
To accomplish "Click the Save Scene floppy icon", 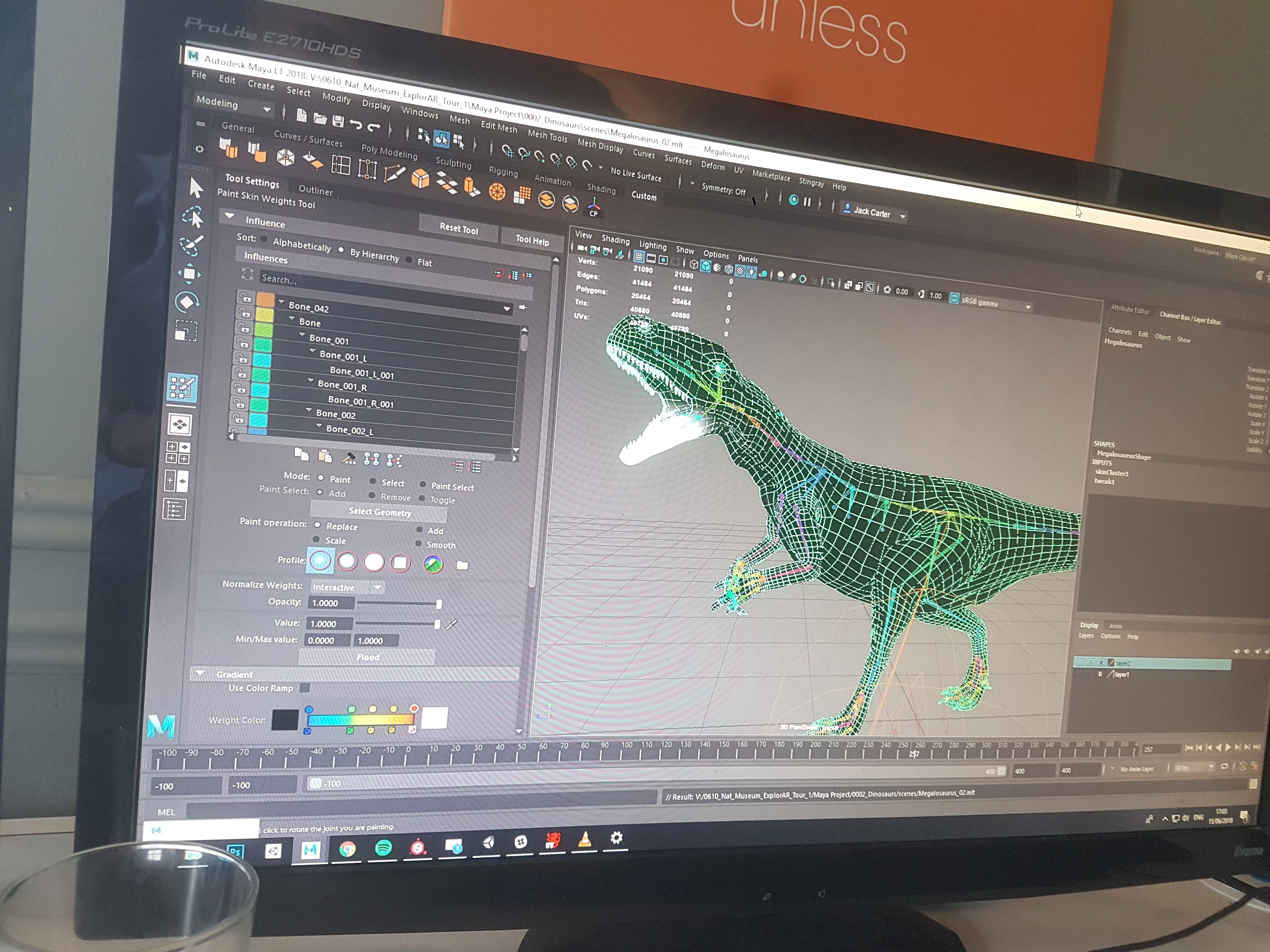I will point(338,121).
